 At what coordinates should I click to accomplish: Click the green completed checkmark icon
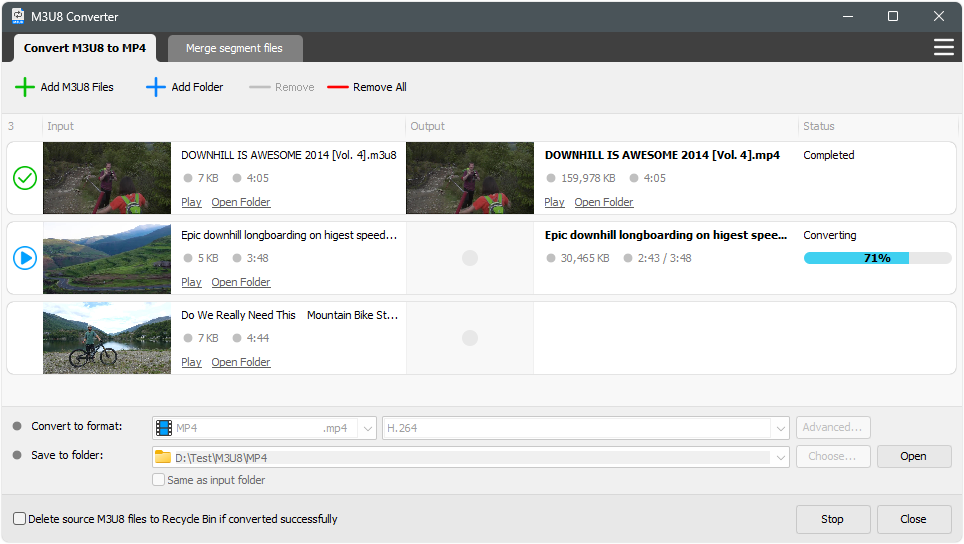coord(25,178)
